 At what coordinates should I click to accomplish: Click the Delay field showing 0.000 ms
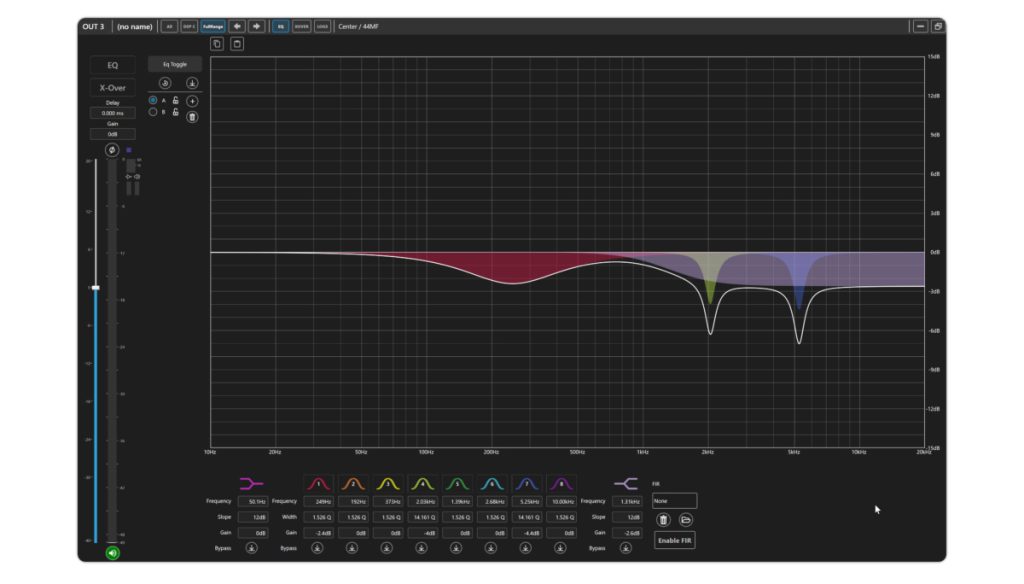pyautogui.click(x=112, y=113)
